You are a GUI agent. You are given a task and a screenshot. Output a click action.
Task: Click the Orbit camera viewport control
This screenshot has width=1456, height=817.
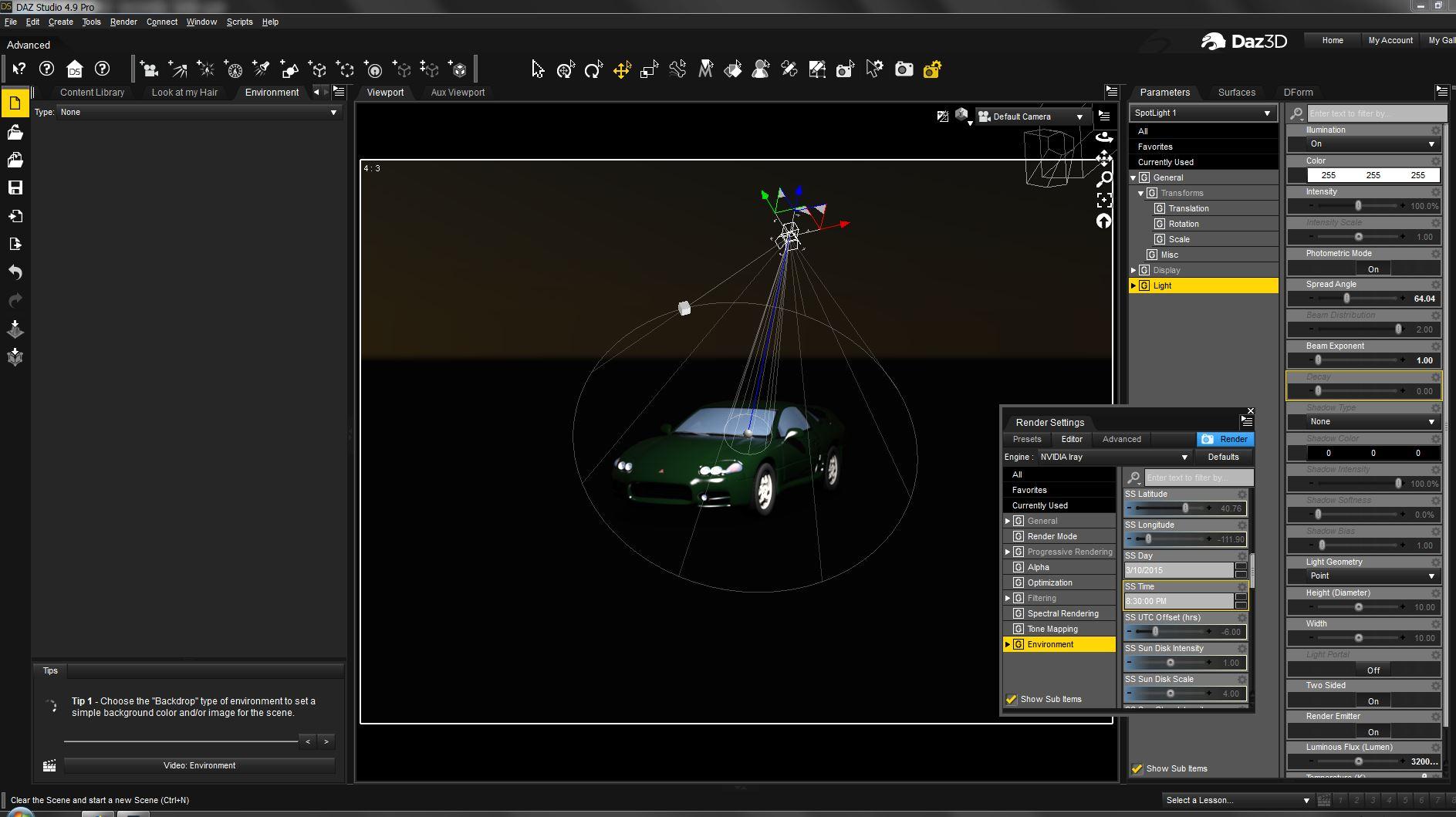point(1104,137)
